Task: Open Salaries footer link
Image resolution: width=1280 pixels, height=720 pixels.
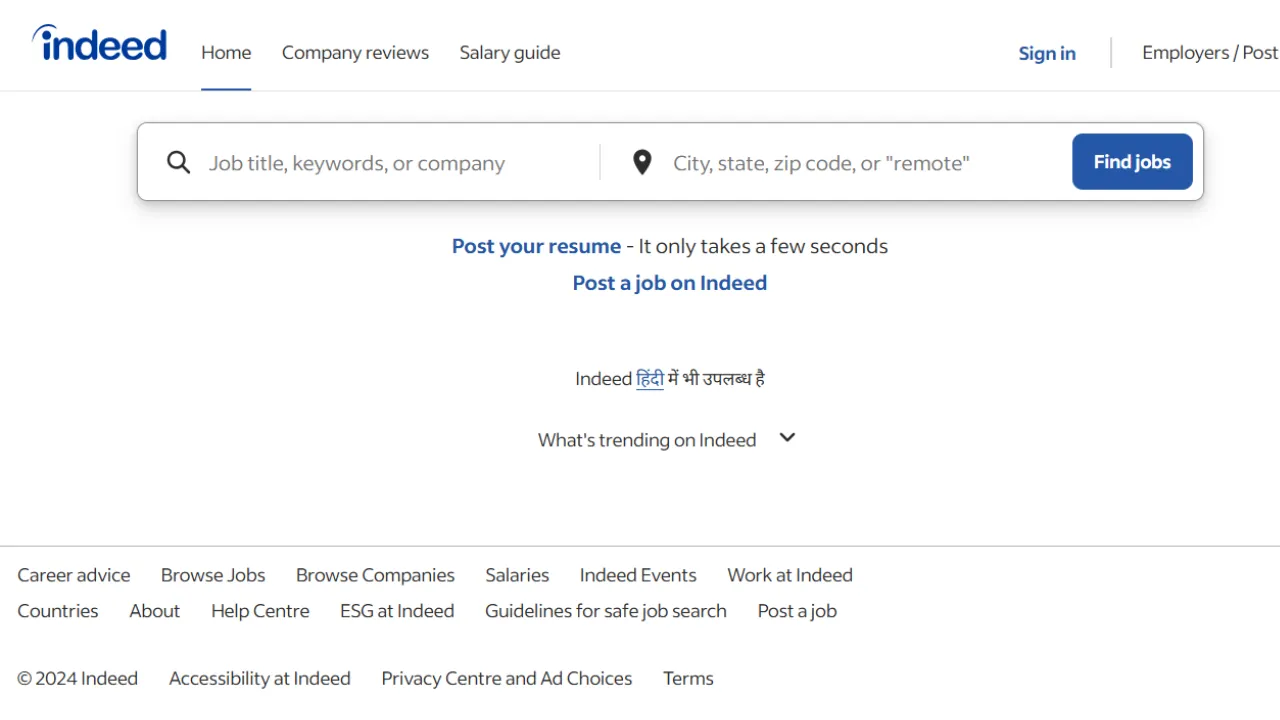Action: (517, 575)
